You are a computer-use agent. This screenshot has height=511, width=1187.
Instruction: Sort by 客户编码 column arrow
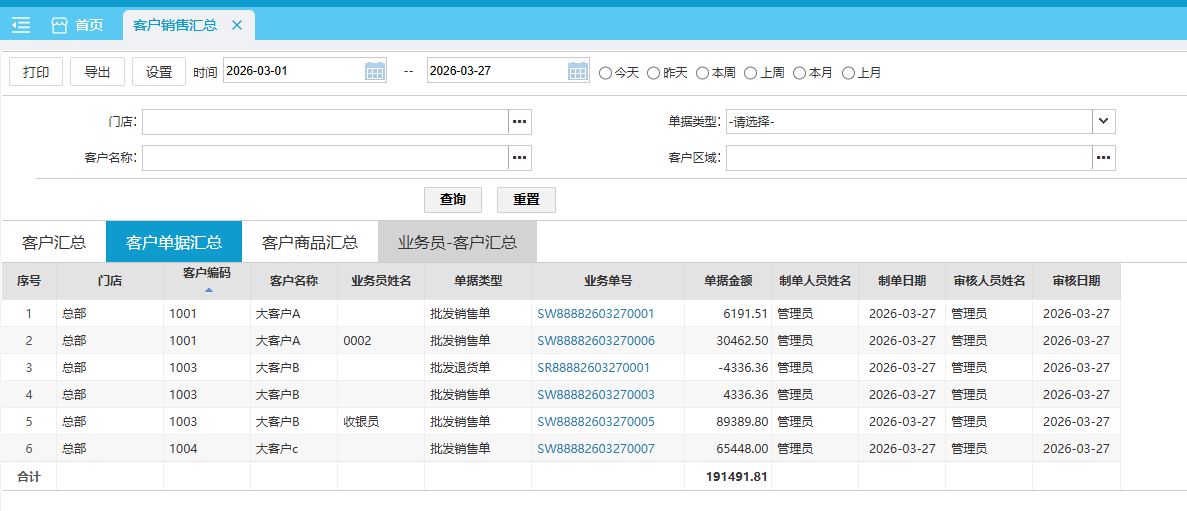click(x=208, y=290)
